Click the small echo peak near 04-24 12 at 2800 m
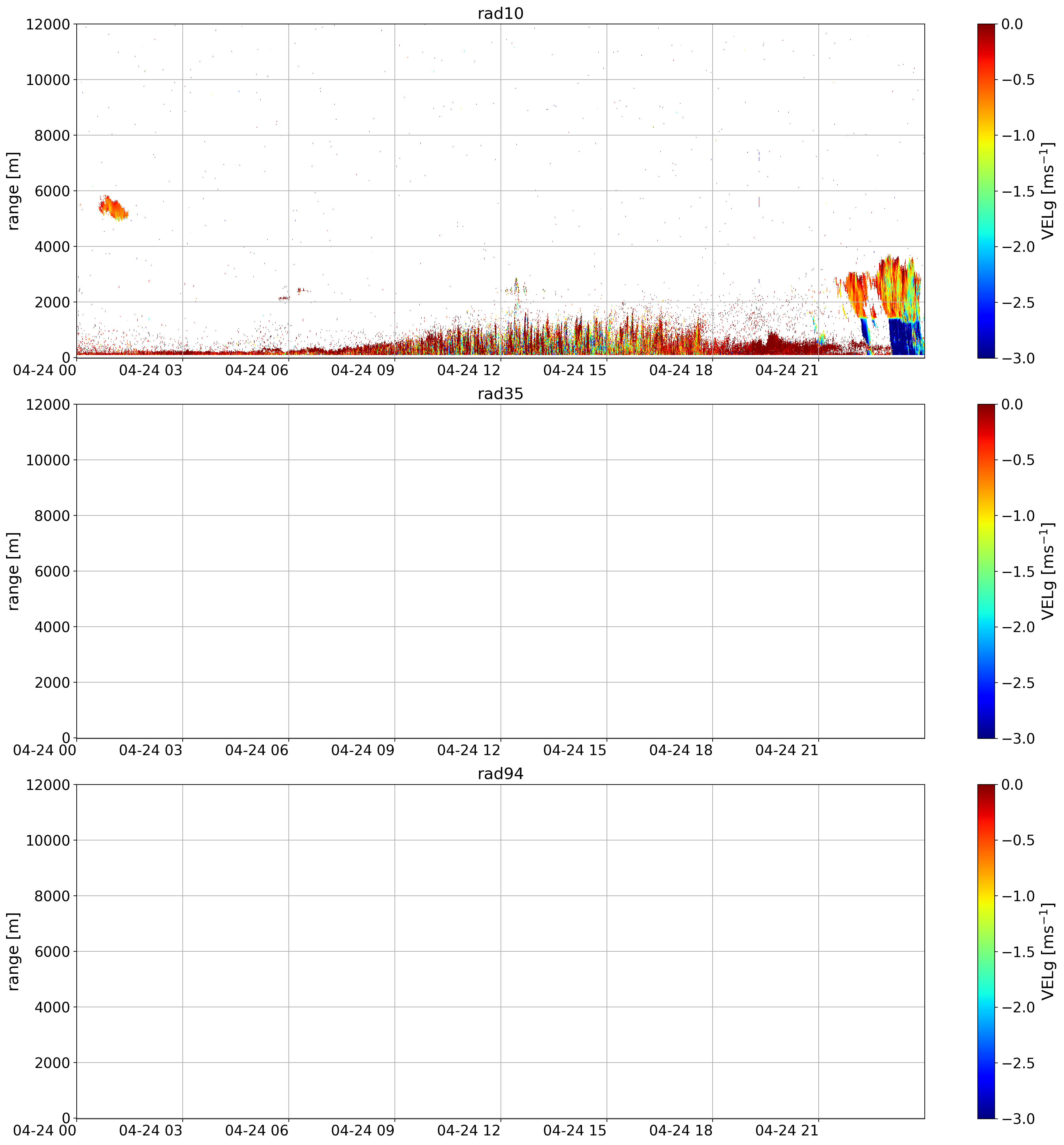The width and height of the screenshot is (1064, 1145). click(x=516, y=286)
